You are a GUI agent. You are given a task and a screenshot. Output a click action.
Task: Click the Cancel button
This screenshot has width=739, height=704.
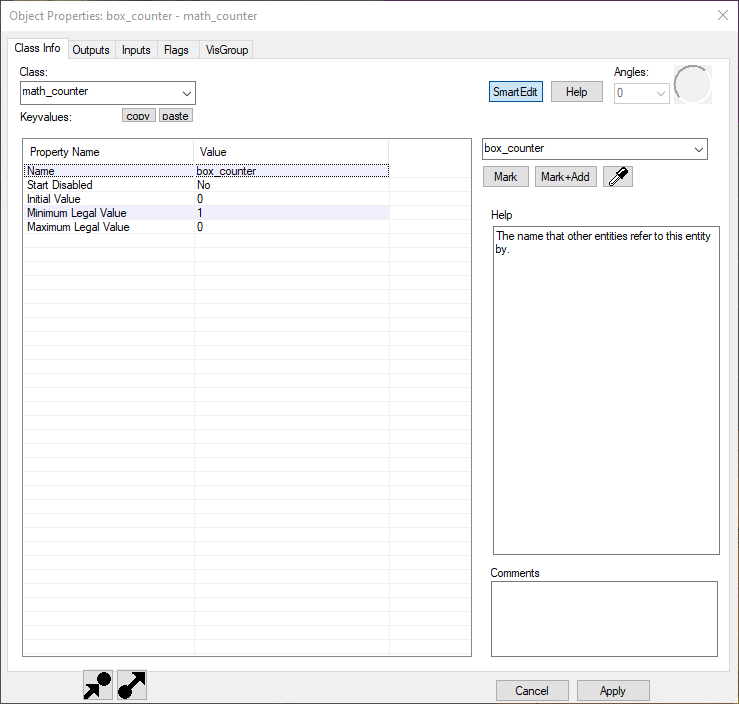(532, 691)
